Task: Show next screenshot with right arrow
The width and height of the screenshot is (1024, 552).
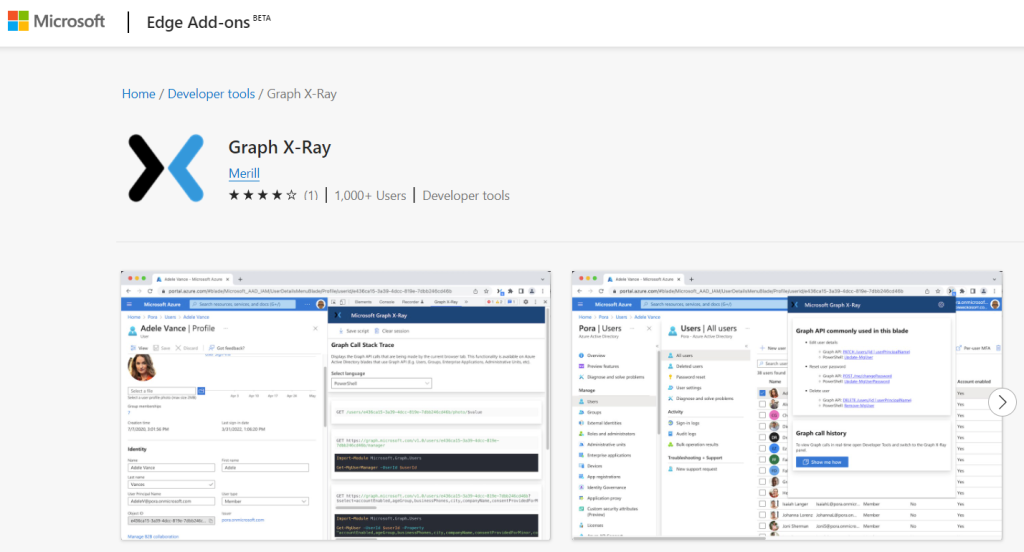Action: tap(1002, 402)
